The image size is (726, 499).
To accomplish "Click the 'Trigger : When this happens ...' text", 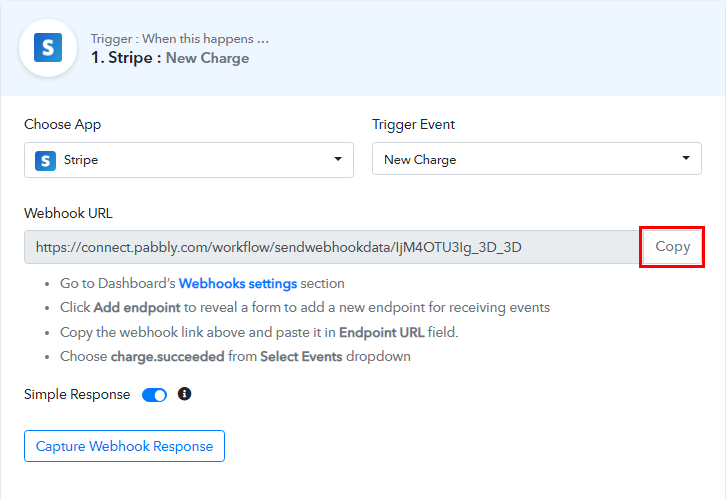I will [180, 39].
